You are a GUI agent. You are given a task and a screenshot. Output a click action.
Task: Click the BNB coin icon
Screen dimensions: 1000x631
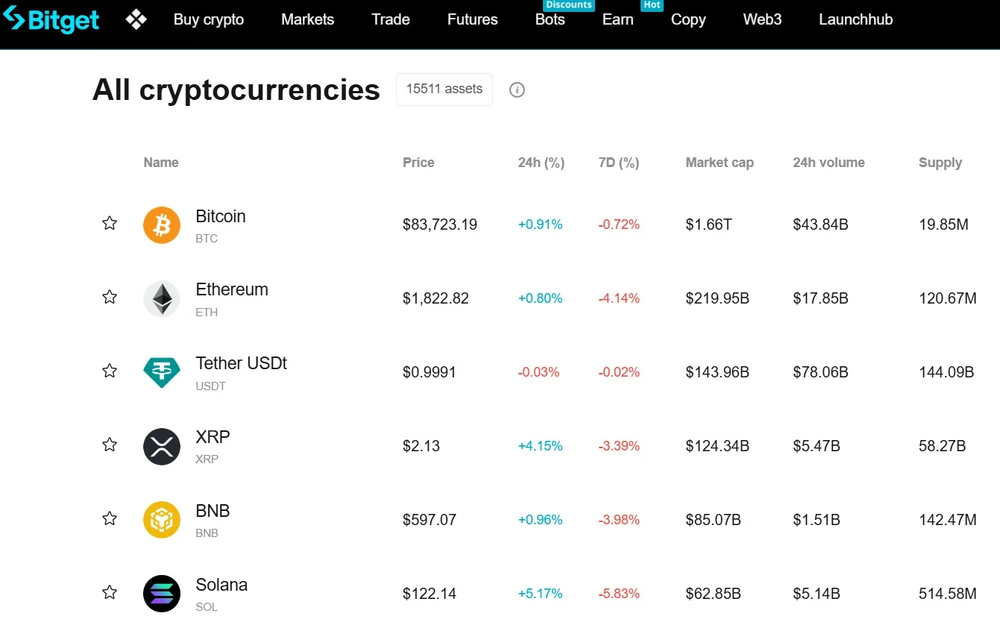coord(162,520)
